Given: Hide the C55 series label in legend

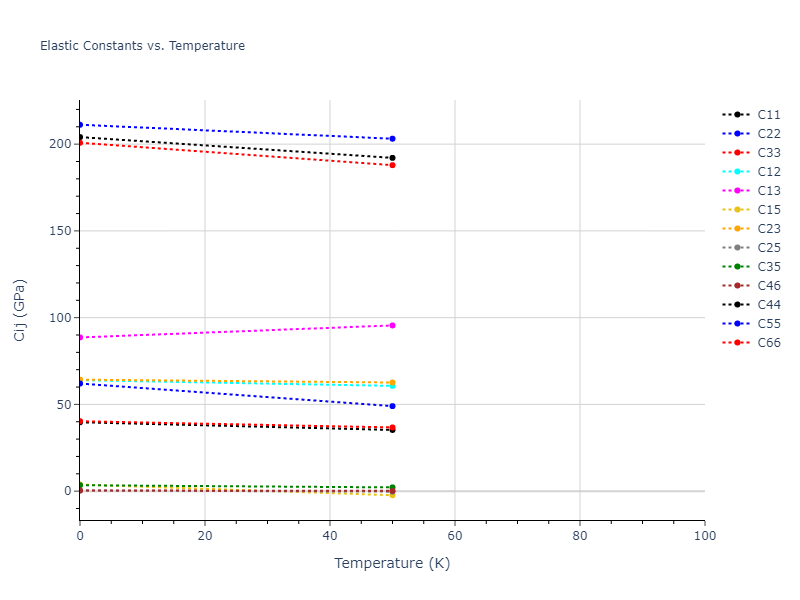Looking at the screenshot, I should [768, 324].
